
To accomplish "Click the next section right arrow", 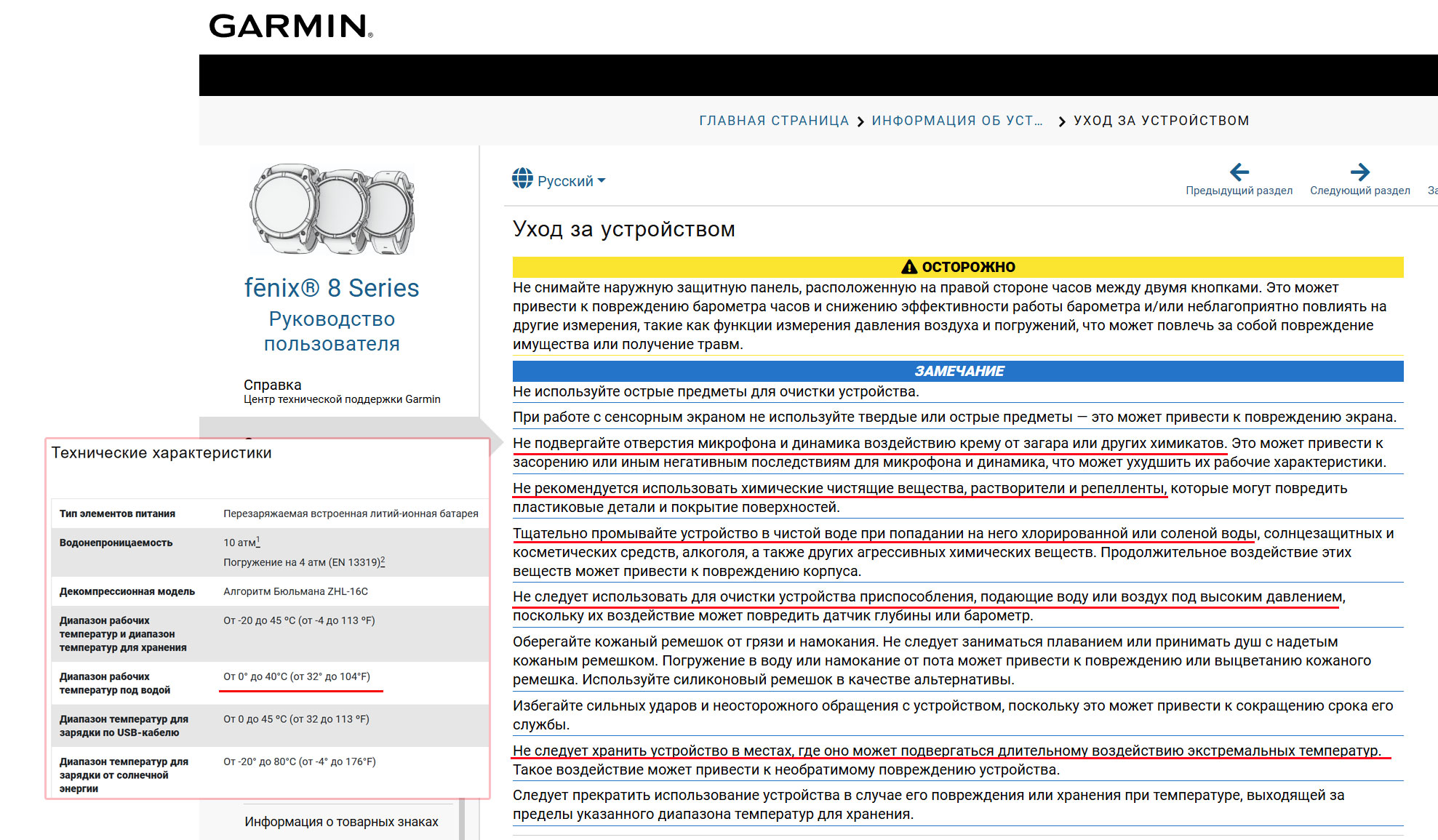I will pyautogui.click(x=1359, y=172).
